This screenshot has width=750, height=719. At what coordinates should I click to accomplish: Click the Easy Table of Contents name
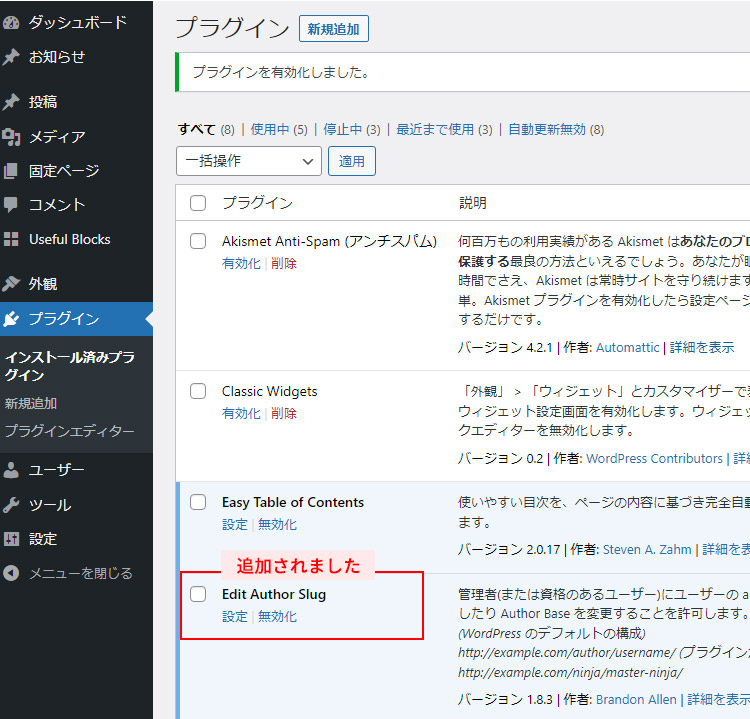pos(293,502)
